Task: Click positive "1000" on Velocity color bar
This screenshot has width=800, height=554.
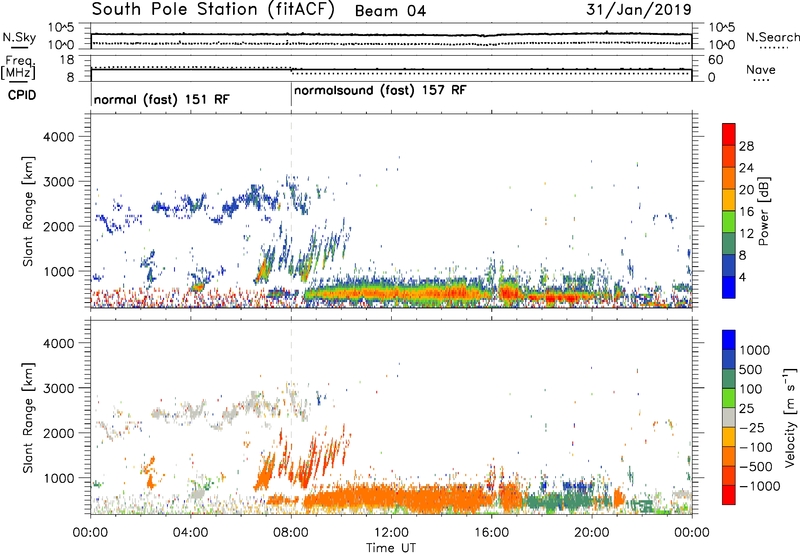Action: (755, 350)
